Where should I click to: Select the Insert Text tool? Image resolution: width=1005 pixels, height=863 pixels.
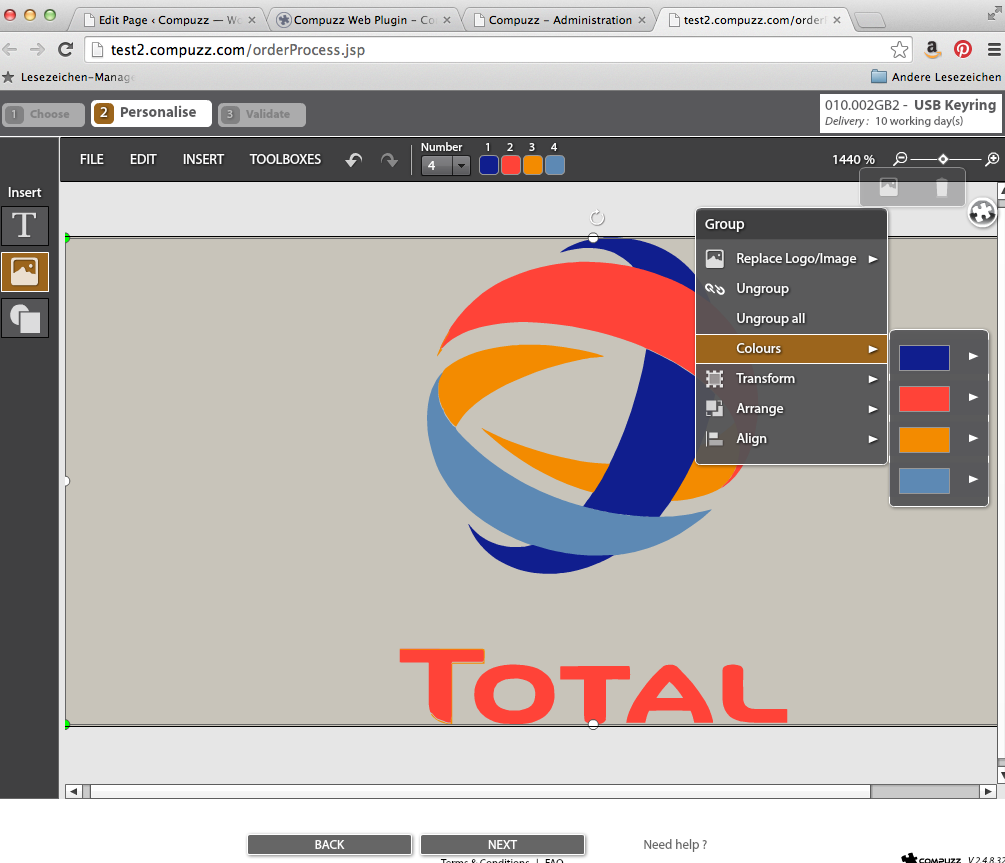[25, 226]
